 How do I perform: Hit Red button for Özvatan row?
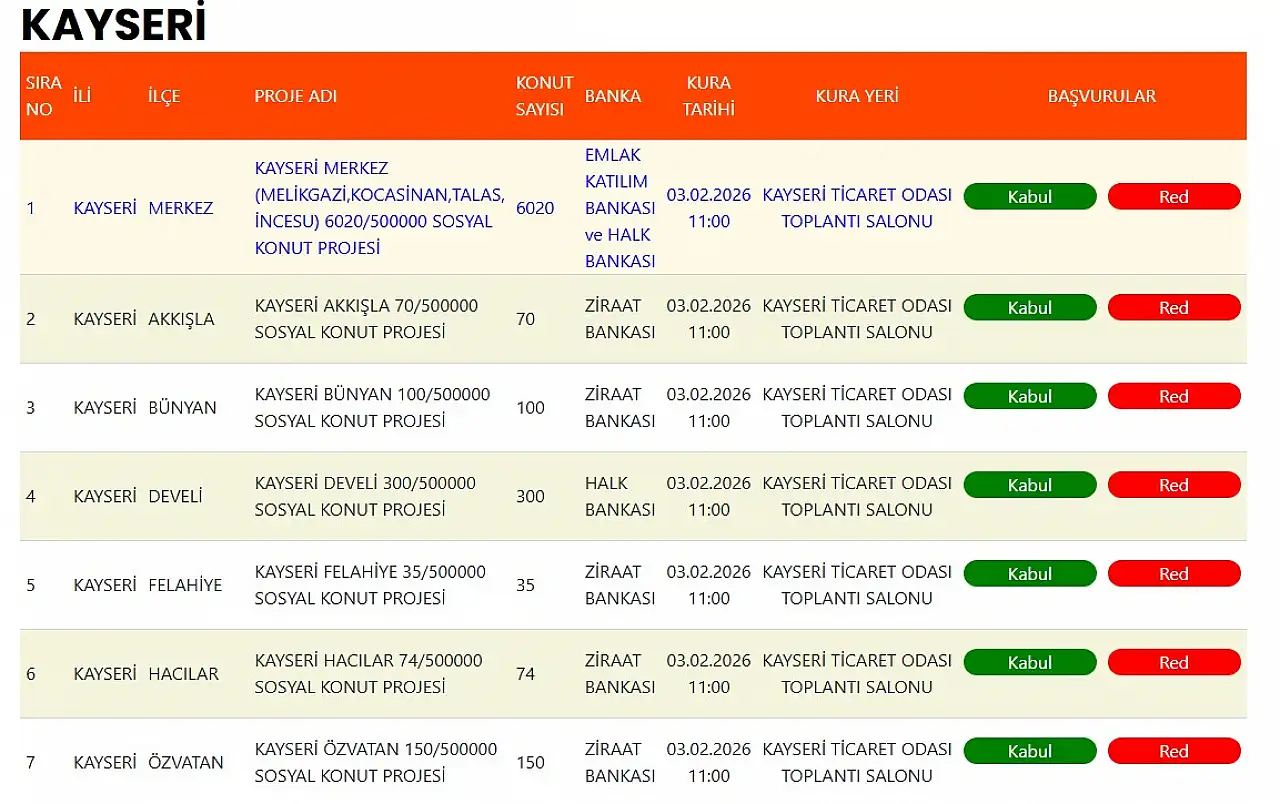point(1173,751)
